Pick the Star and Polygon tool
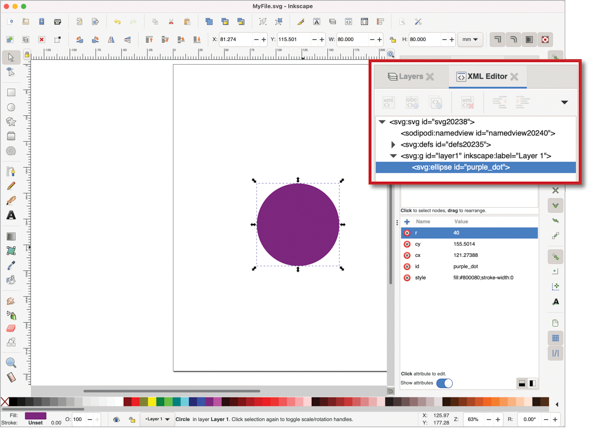 pyautogui.click(x=11, y=122)
